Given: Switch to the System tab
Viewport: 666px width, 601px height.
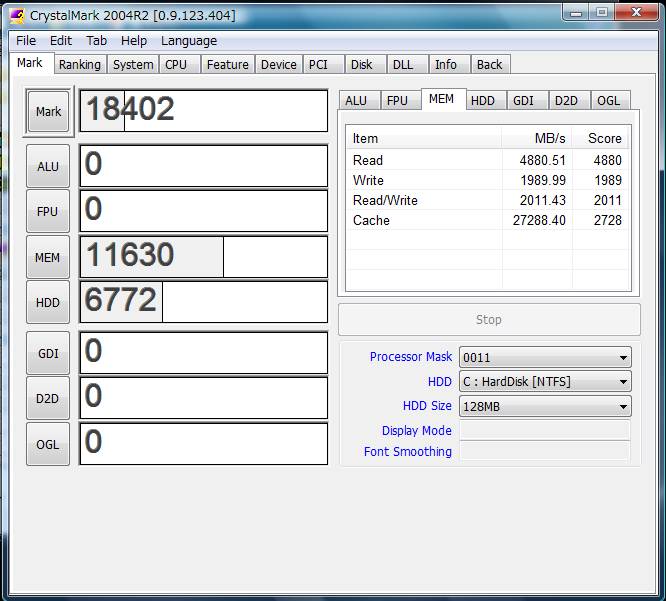Looking at the screenshot, I should pyautogui.click(x=133, y=65).
